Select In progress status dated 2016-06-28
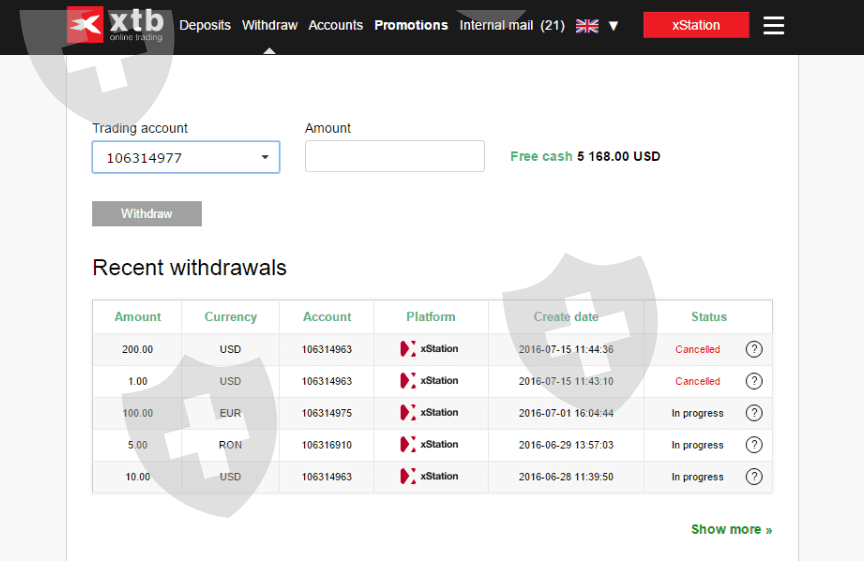864x561 pixels. coord(697,477)
